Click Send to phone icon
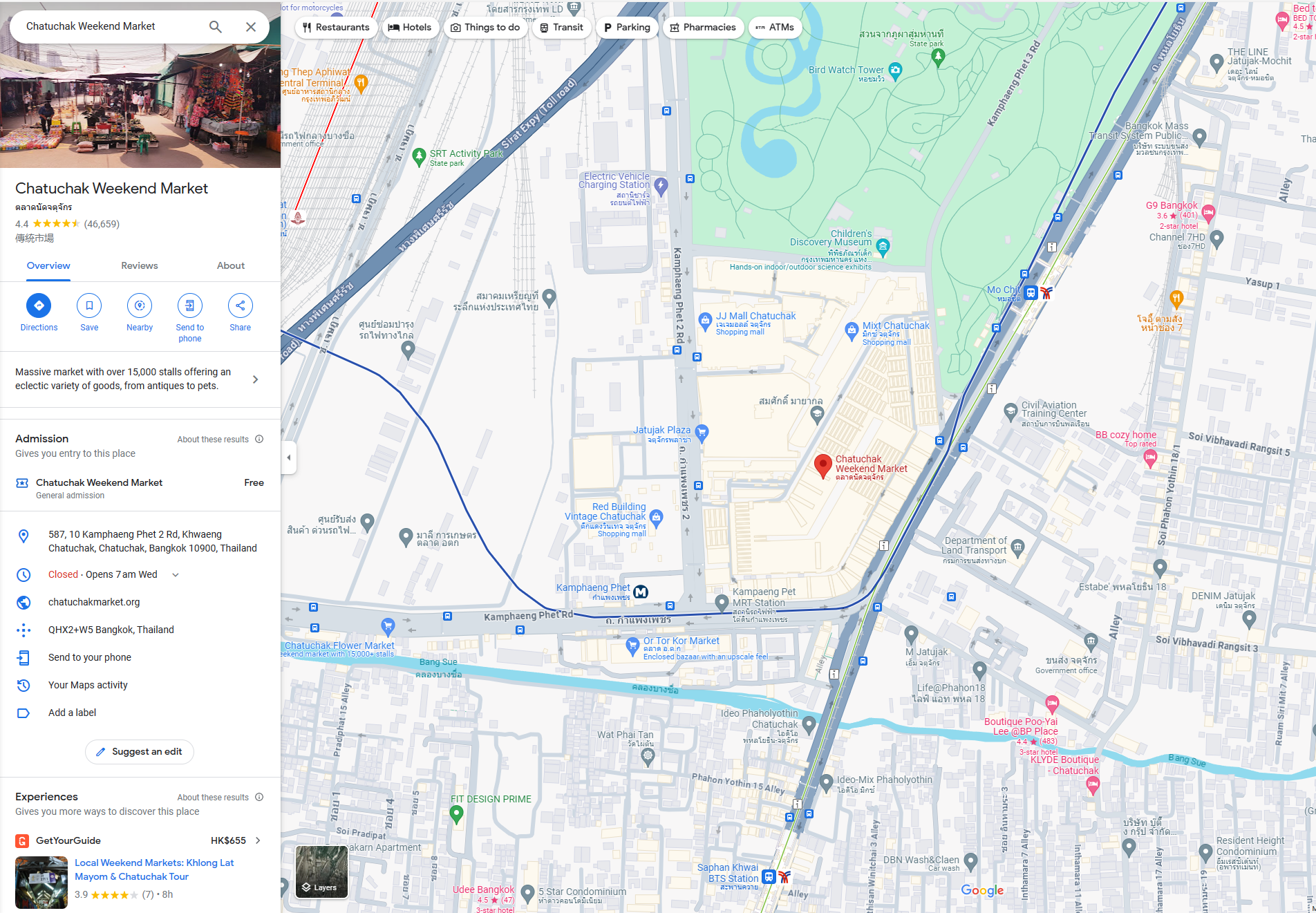1316x913 pixels. click(x=190, y=305)
